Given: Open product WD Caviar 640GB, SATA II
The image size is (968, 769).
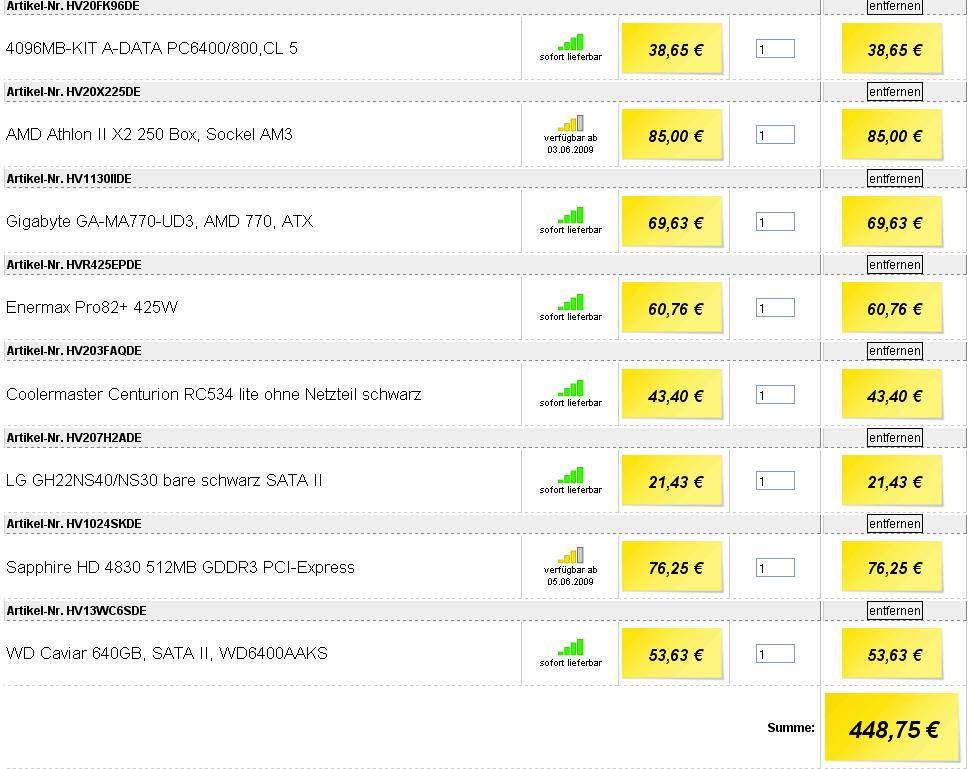Looking at the screenshot, I should click(x=166, y=653).
